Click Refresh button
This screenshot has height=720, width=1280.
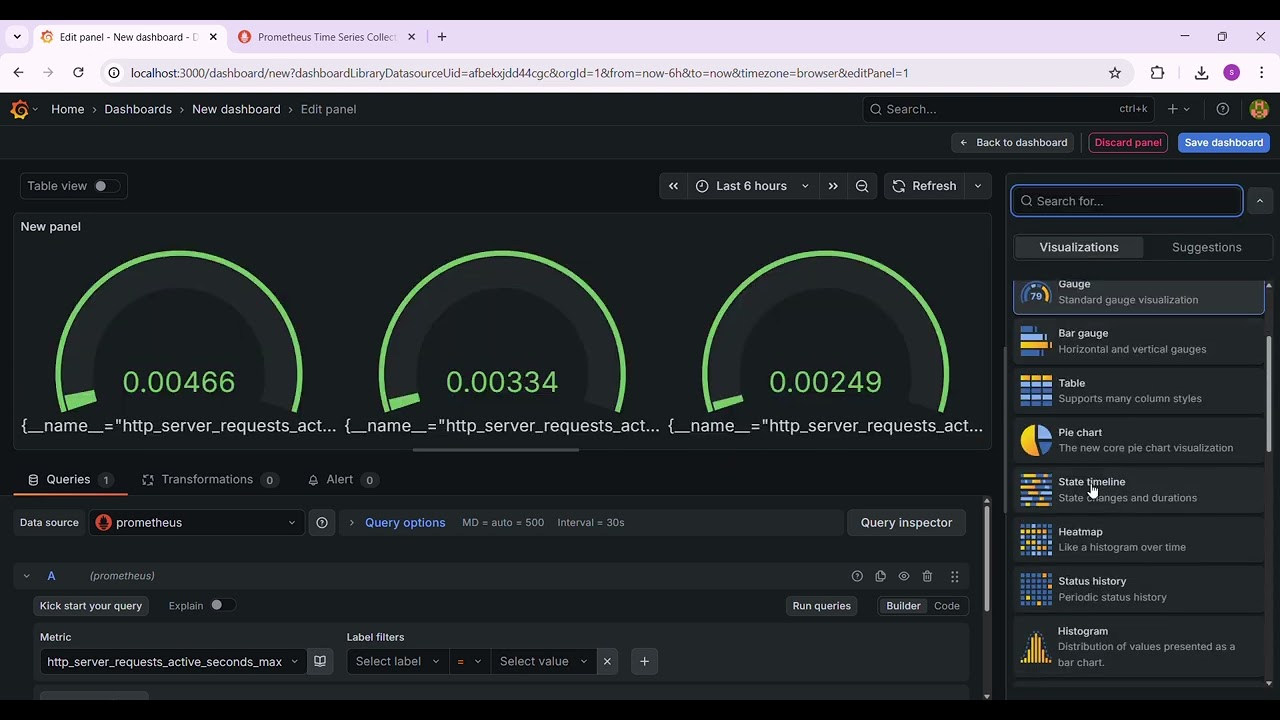coord(925,186)
